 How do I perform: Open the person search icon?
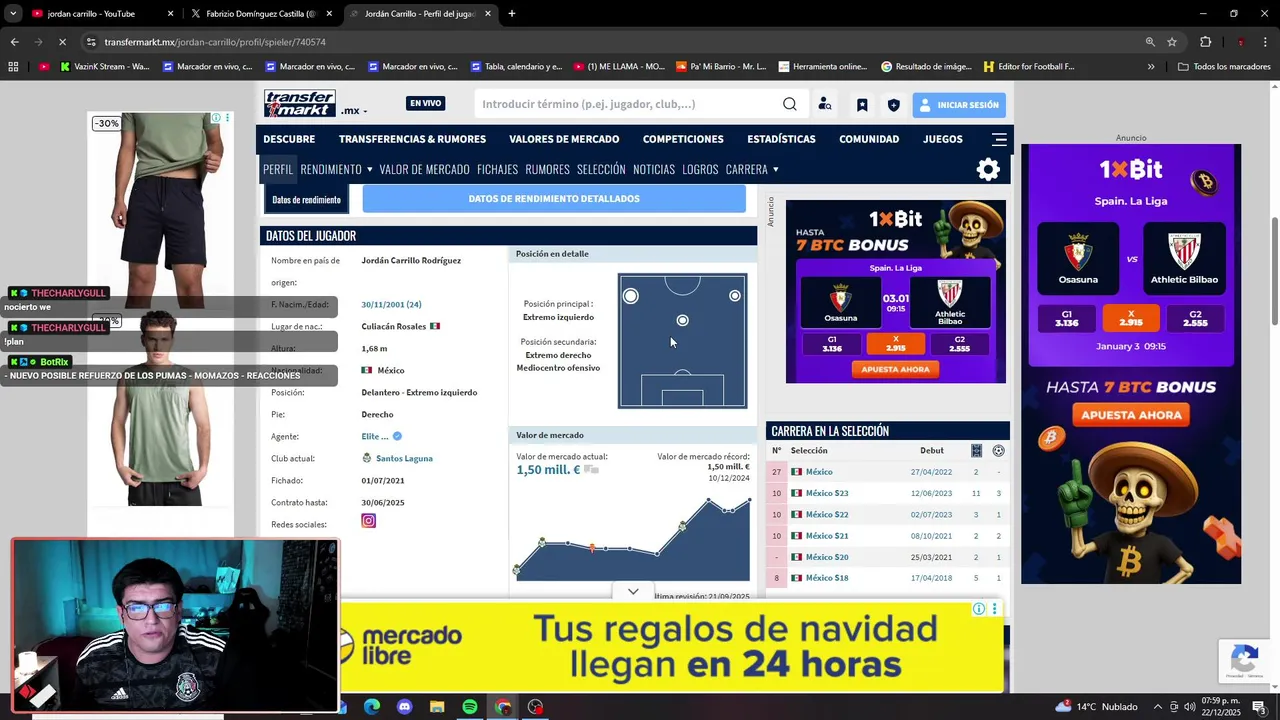pos(825,104)
